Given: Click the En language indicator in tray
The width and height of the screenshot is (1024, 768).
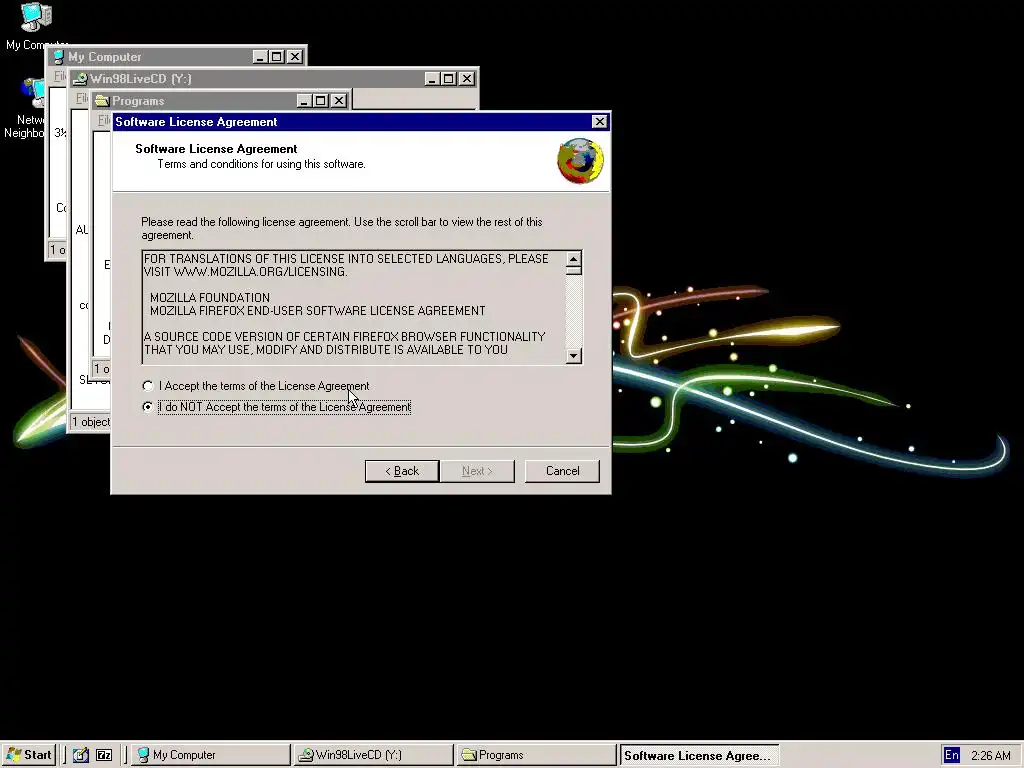Looking at the screenshot, I should click(952, 755).
